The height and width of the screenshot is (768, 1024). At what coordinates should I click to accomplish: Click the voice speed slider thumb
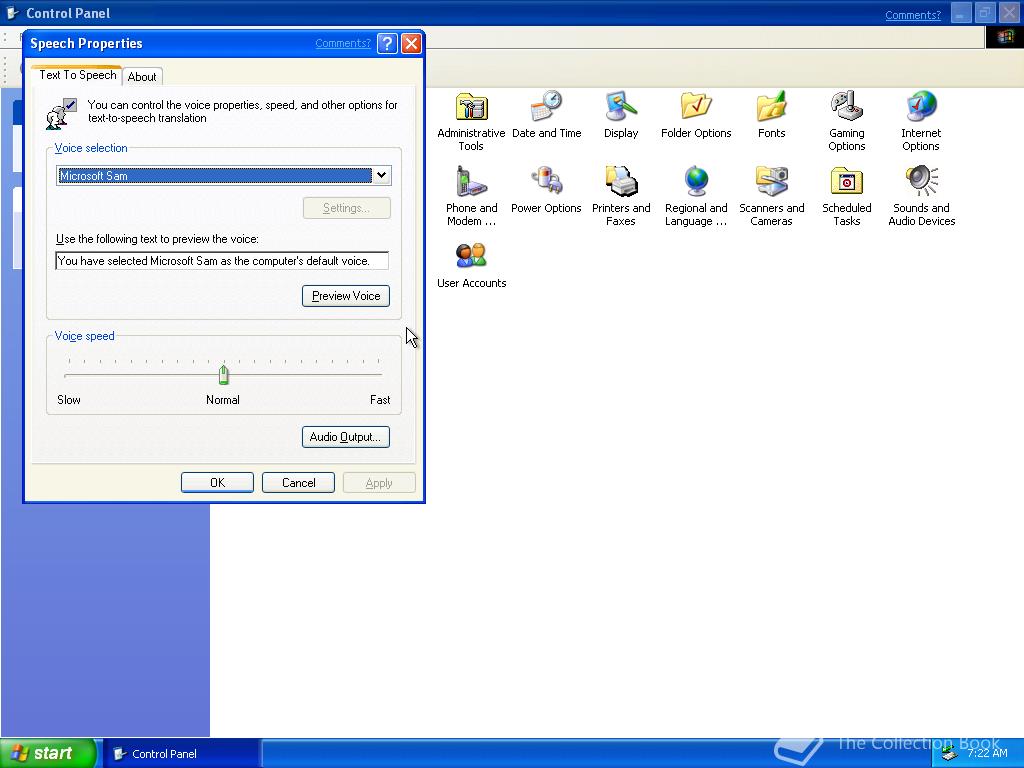point(223,375)
